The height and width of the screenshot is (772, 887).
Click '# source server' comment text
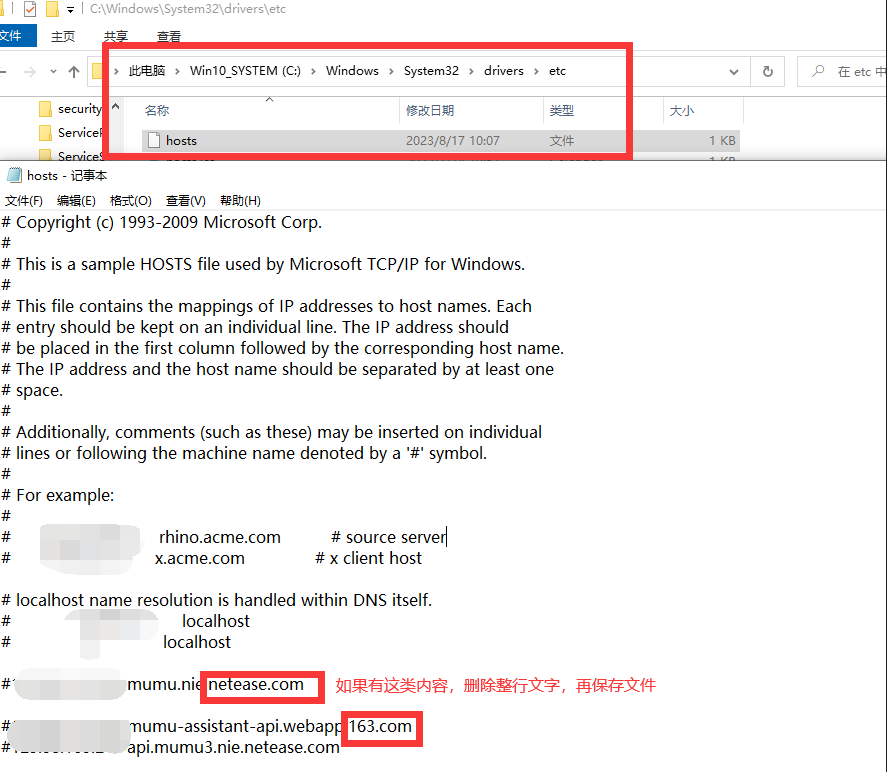tap(389, 537)
